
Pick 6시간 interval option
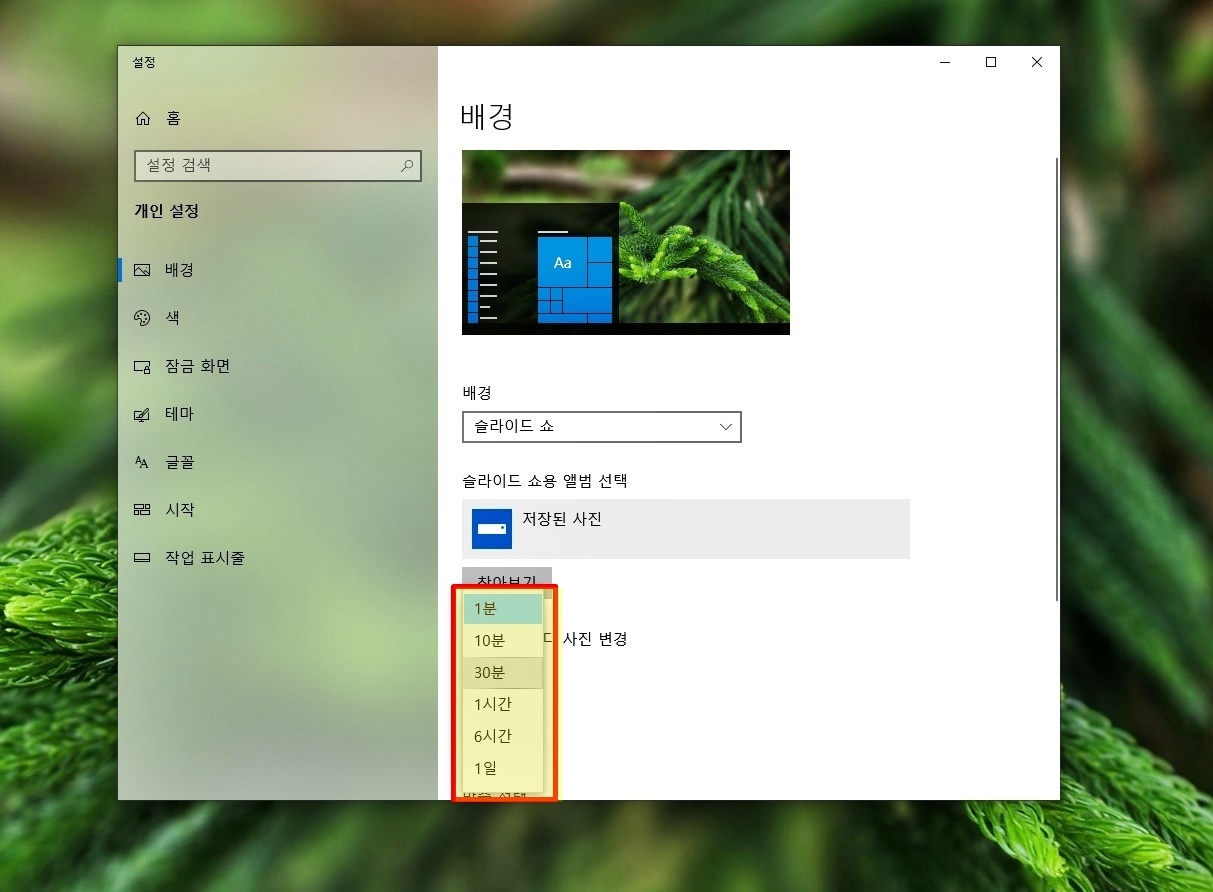[503, 736]
